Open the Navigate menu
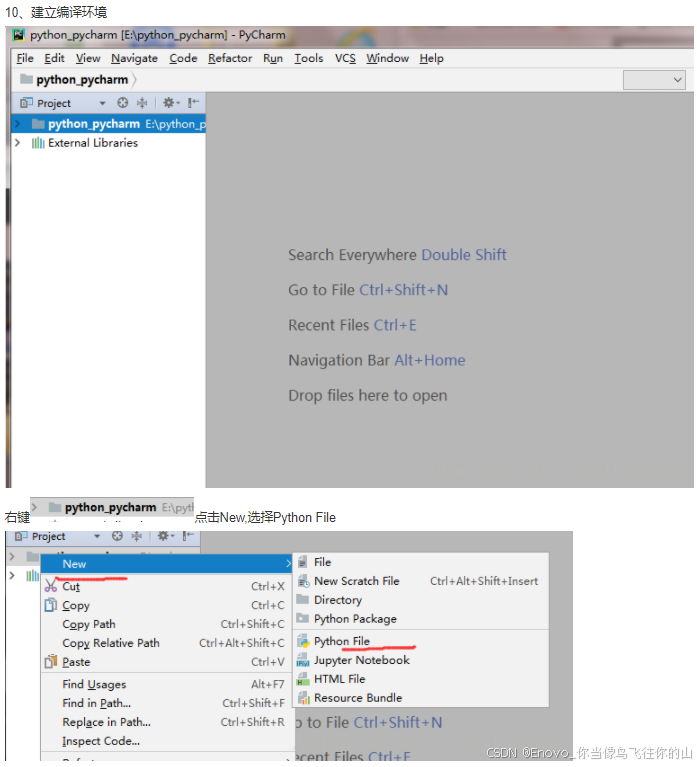Image resolution: width=697 pixels, height=767 pixels. [134, 58]
